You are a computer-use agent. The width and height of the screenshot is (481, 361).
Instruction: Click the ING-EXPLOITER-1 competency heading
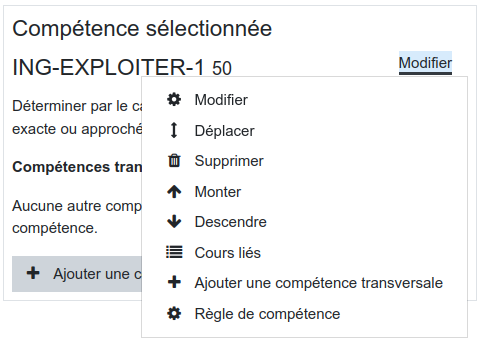pyautogui.click(x=108, y=67)
